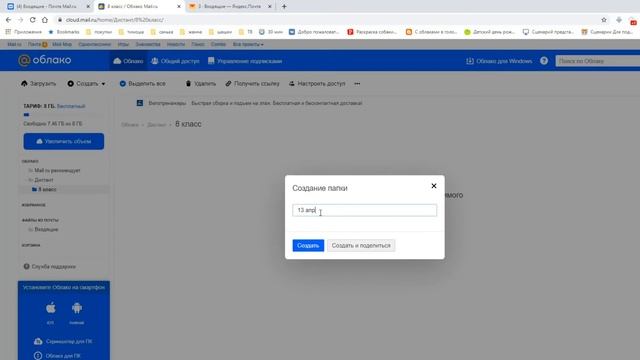Click Настроить доступ toolbar item
This screenshot has height=360, width=640.
click(317, 83)
